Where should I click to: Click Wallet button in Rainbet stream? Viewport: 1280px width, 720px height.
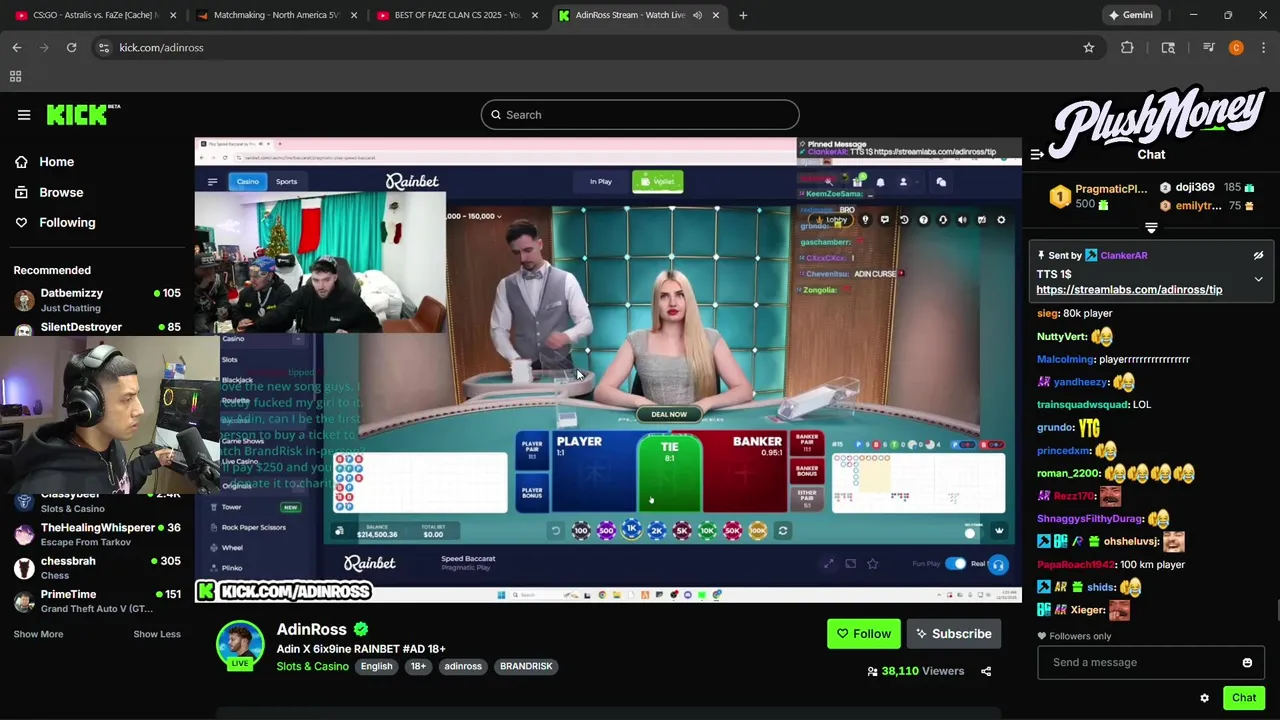point(658,181)
